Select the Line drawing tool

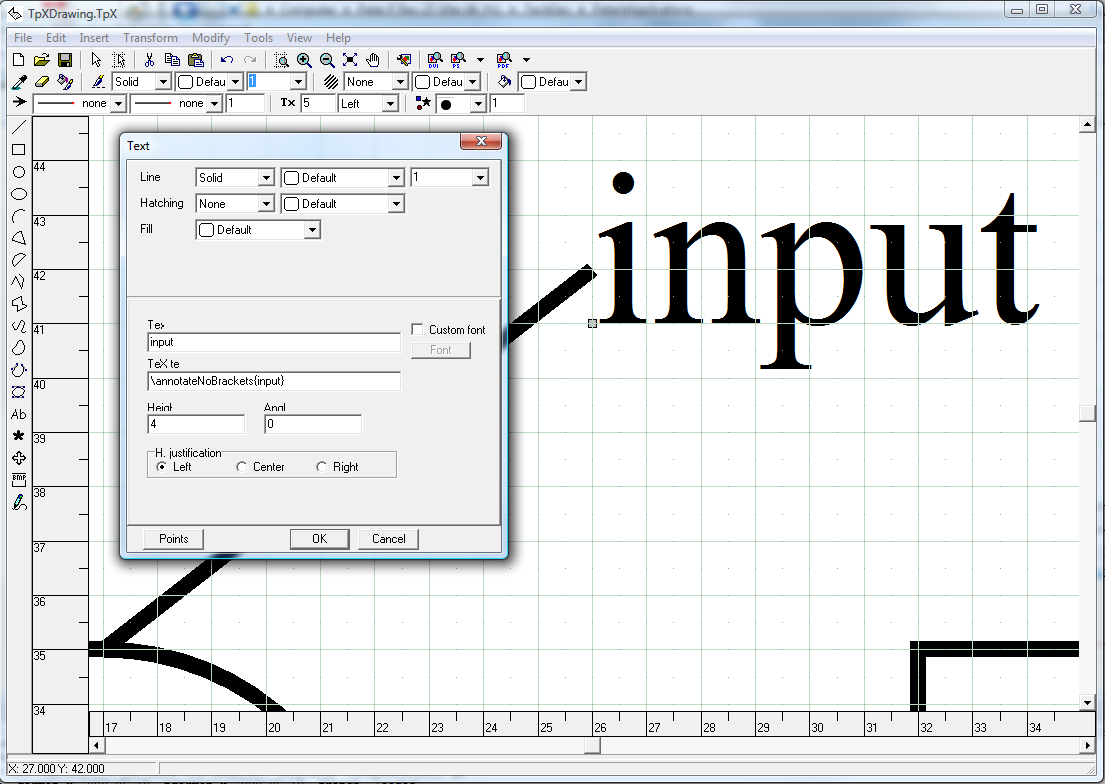(18, 127)
